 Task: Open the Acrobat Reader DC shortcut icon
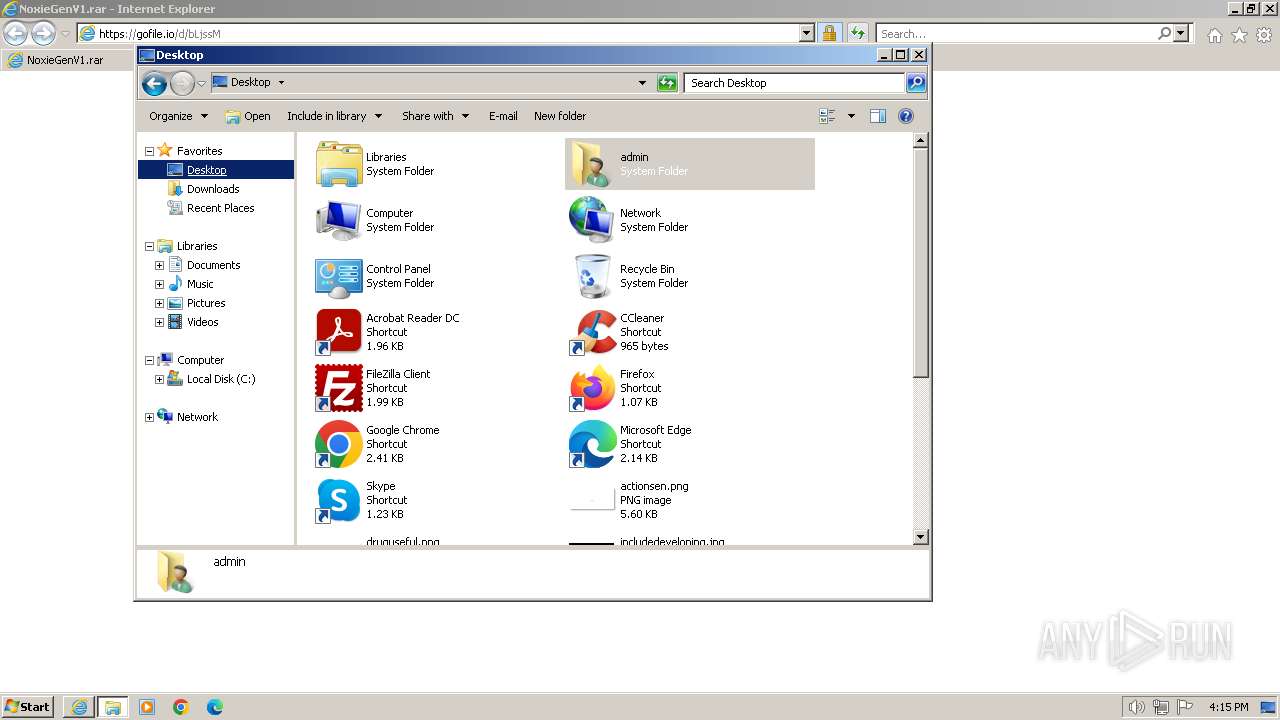coord(339,331)
